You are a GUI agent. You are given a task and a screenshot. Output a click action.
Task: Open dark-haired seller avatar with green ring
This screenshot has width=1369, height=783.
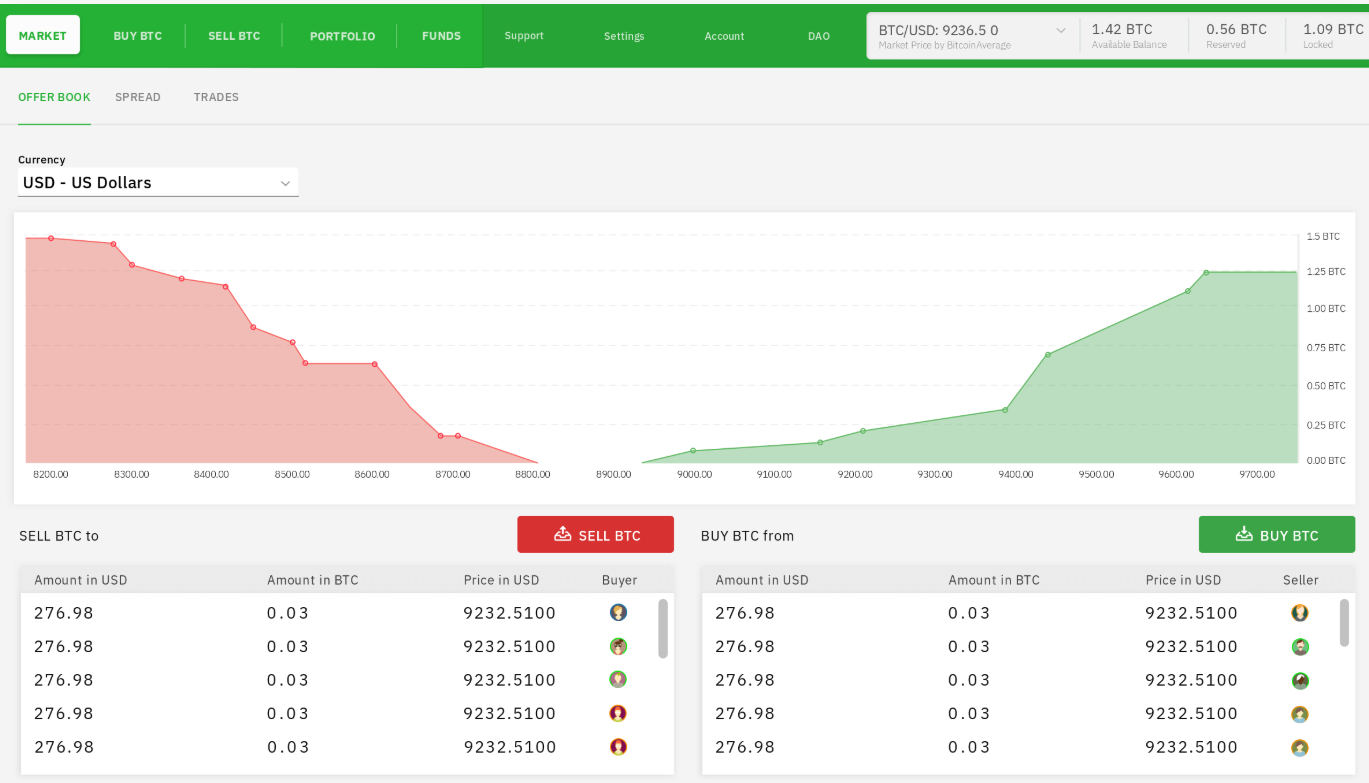click(x=1300, y=681)
